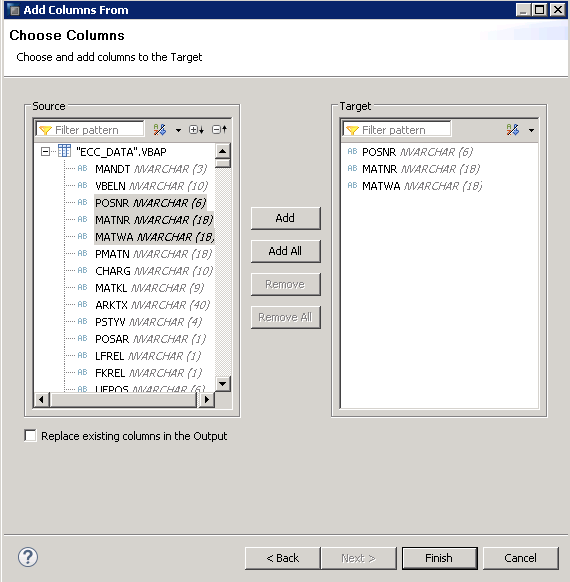Open the Target sort options dropdown arrow
This screenshot has width=570, height=582.
click(x=531, y=130)
